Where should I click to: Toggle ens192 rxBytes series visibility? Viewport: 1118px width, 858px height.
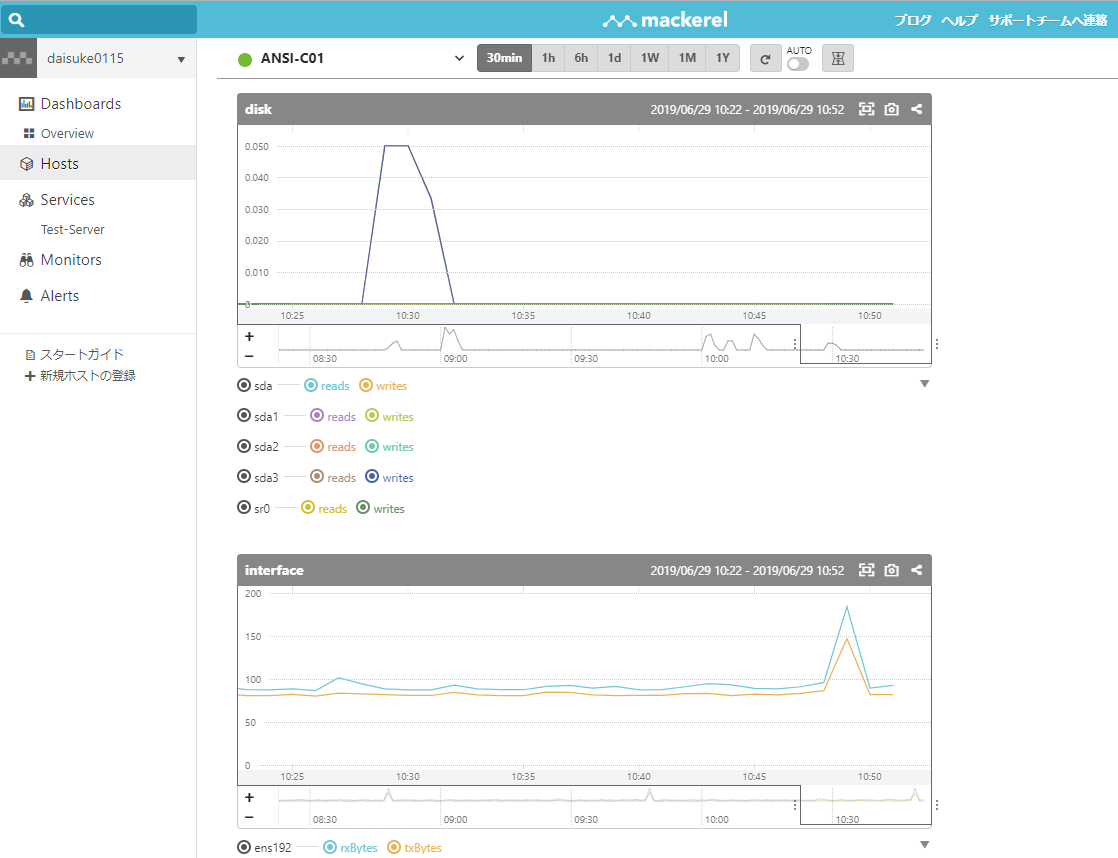[x=350, y=847]
